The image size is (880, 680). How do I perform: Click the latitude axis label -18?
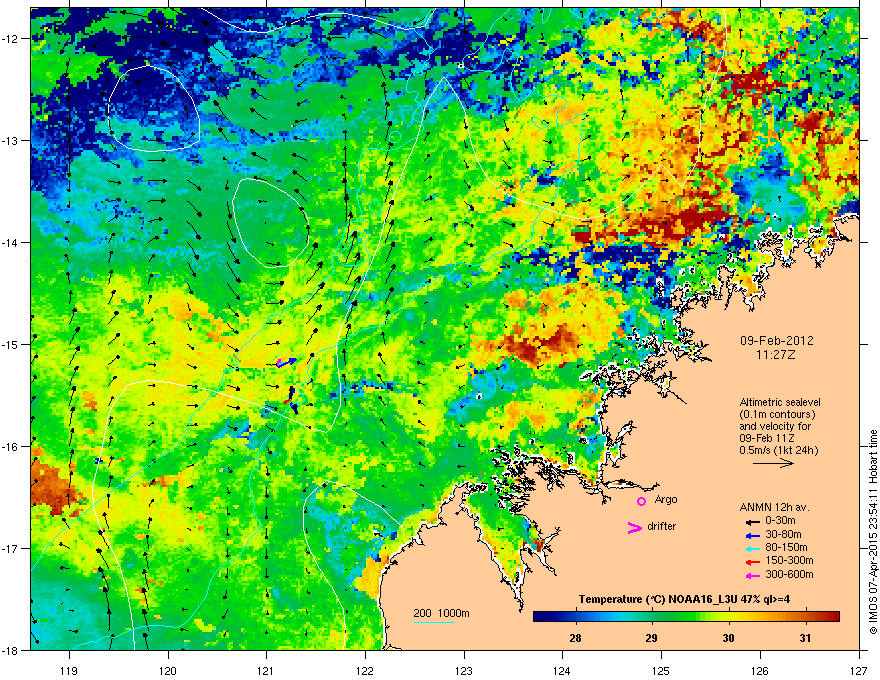[10, 650]
